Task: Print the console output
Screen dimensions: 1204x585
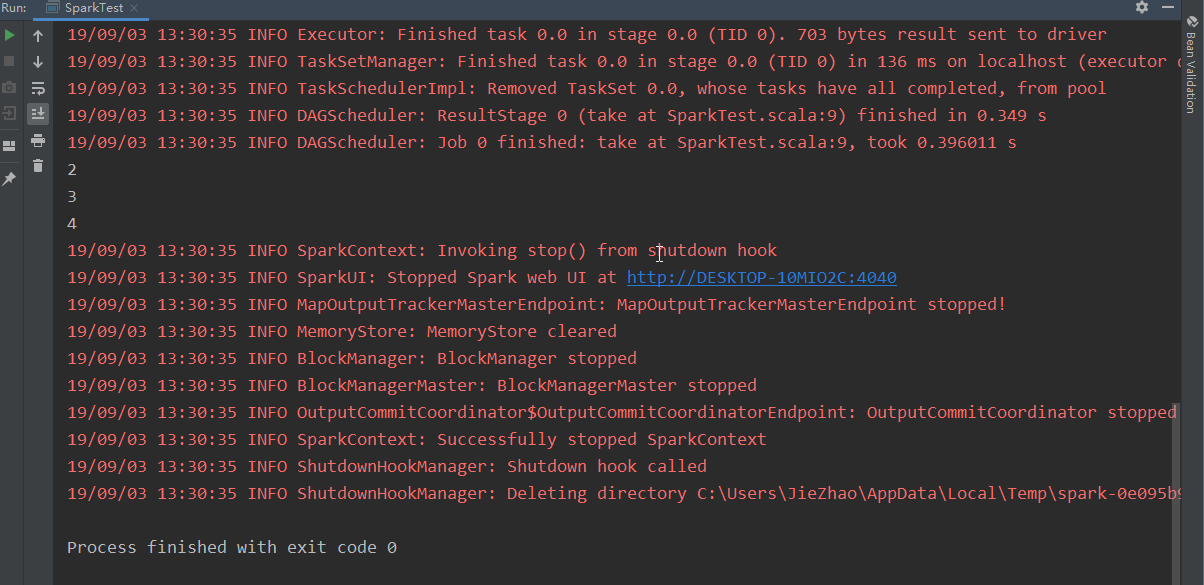Action: click(x=38, y=140)
